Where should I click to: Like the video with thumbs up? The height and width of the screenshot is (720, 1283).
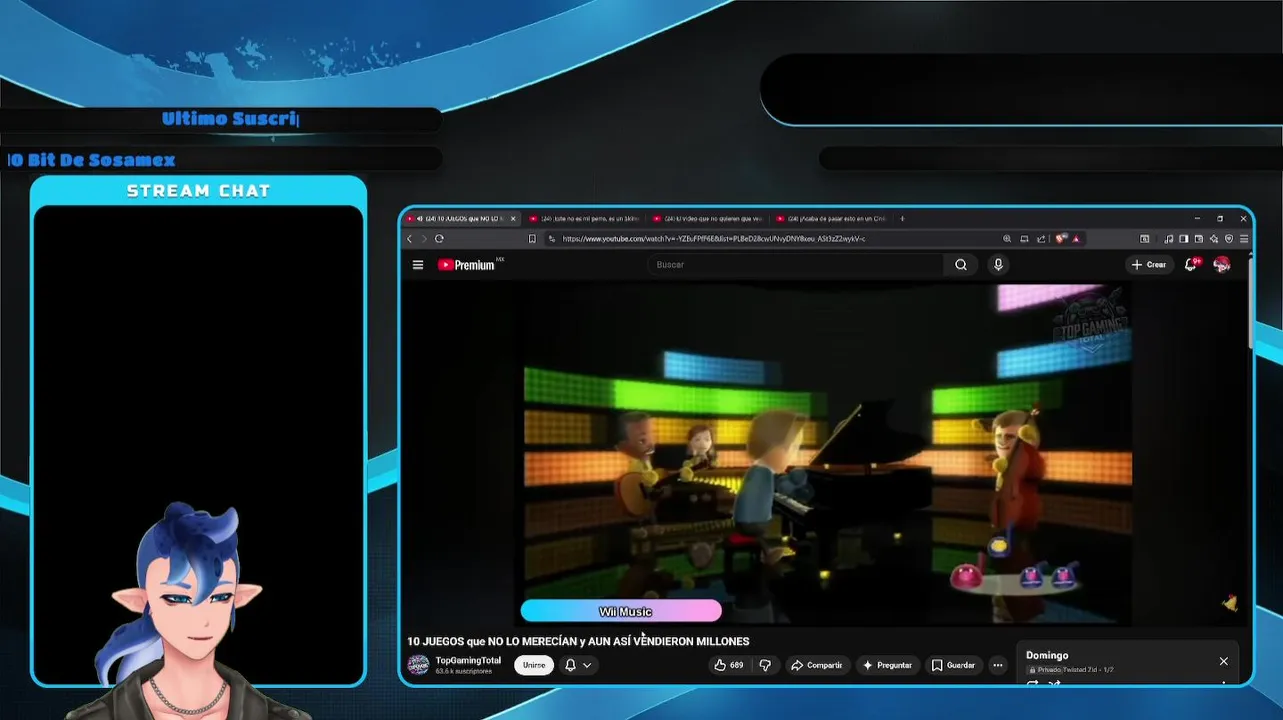[728, 665]
